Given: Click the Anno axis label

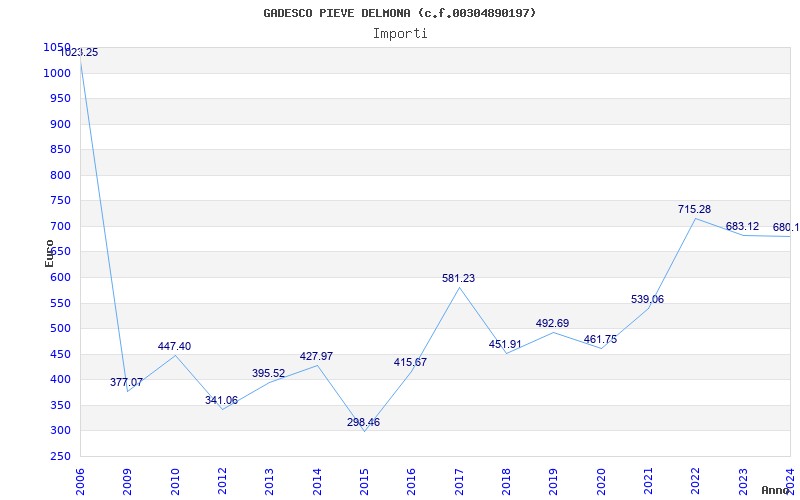Looking at the screenshot, I should click(775, 490).
